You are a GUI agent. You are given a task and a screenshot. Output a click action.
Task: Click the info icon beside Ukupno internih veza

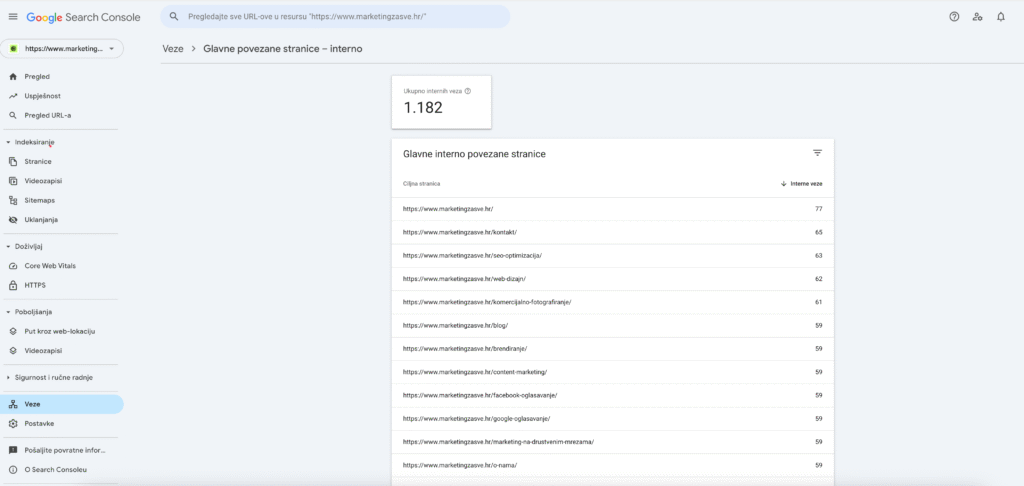coord(468,91)
